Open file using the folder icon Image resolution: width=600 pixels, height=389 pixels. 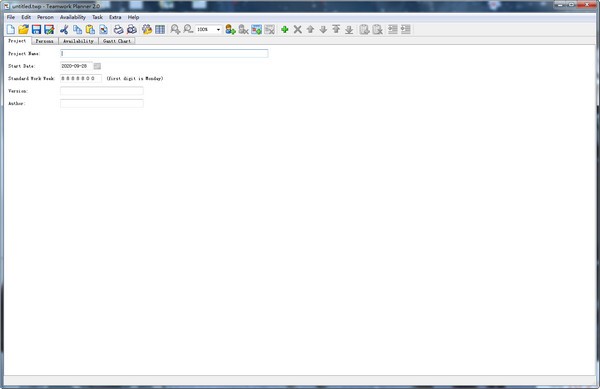click(24, 29)
